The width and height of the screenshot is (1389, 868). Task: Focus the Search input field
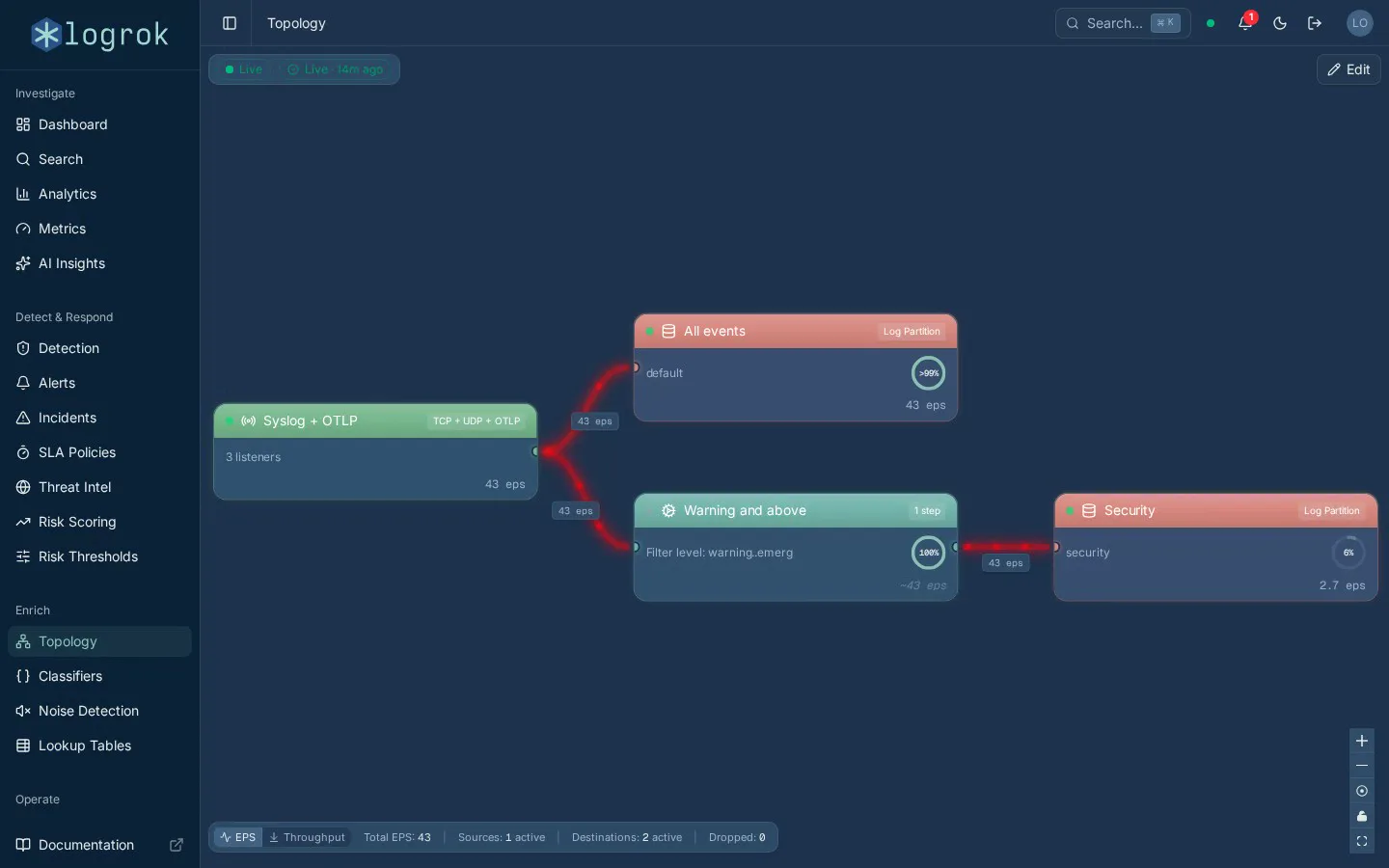point(1123,23)
